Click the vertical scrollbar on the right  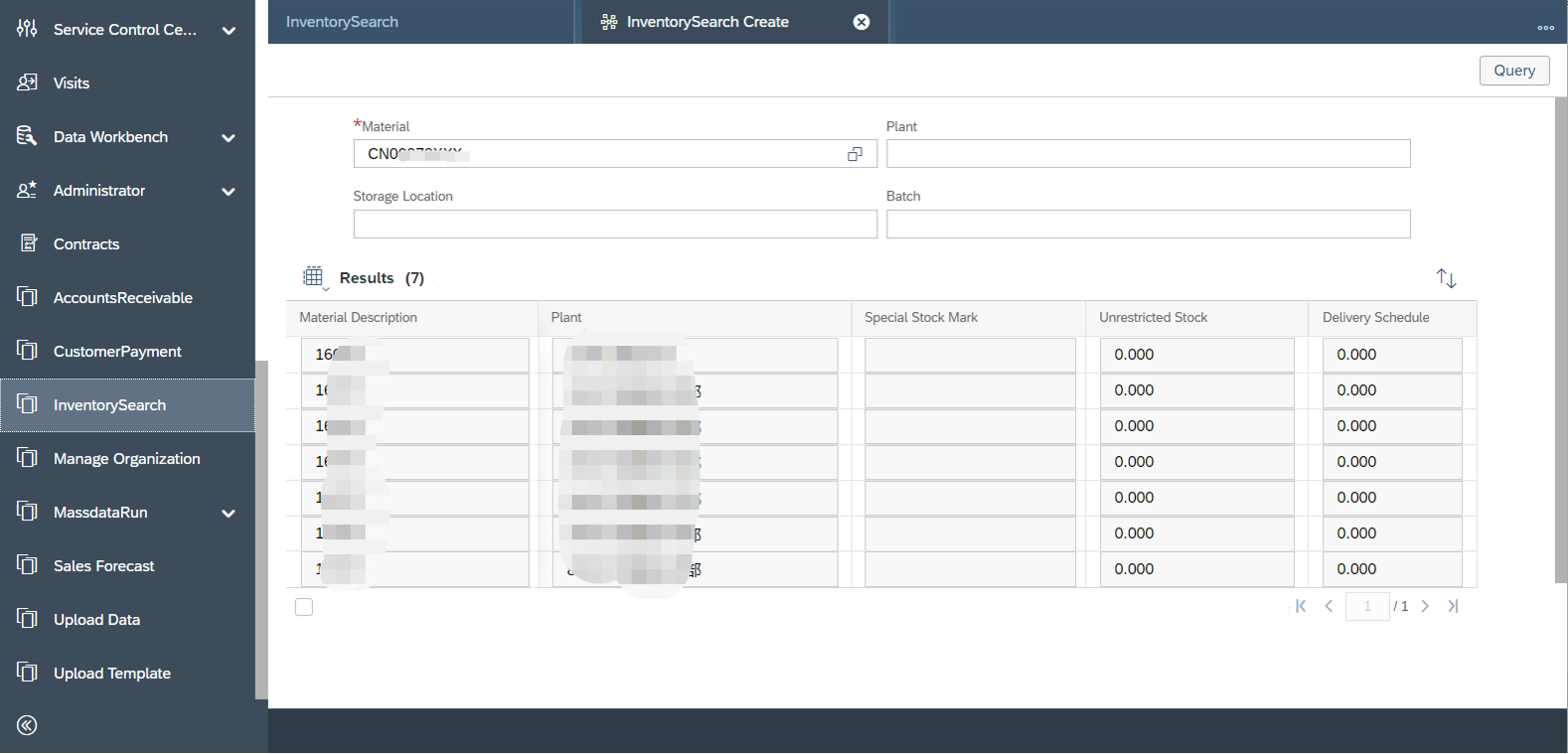click(1560, 338)
